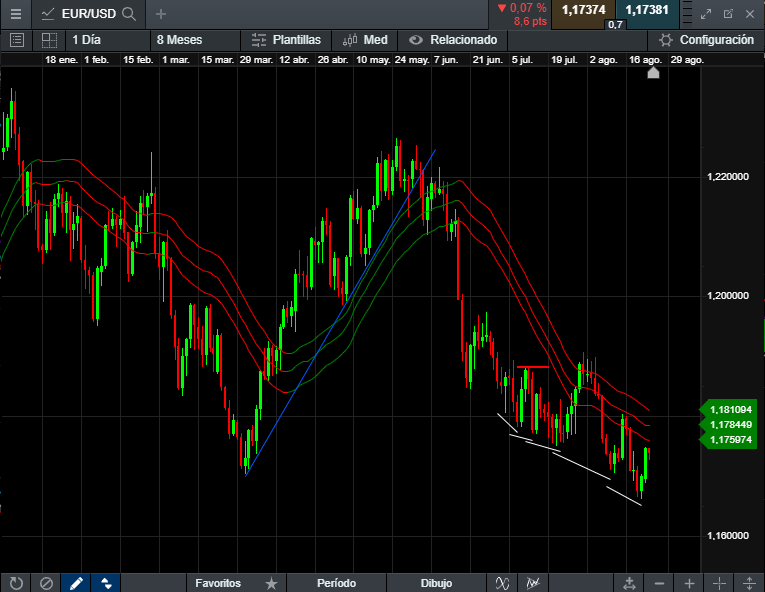Viewport: 765px width, 592px height.
Task: Add a new chart tab with plus
Action: coord(161,14)
